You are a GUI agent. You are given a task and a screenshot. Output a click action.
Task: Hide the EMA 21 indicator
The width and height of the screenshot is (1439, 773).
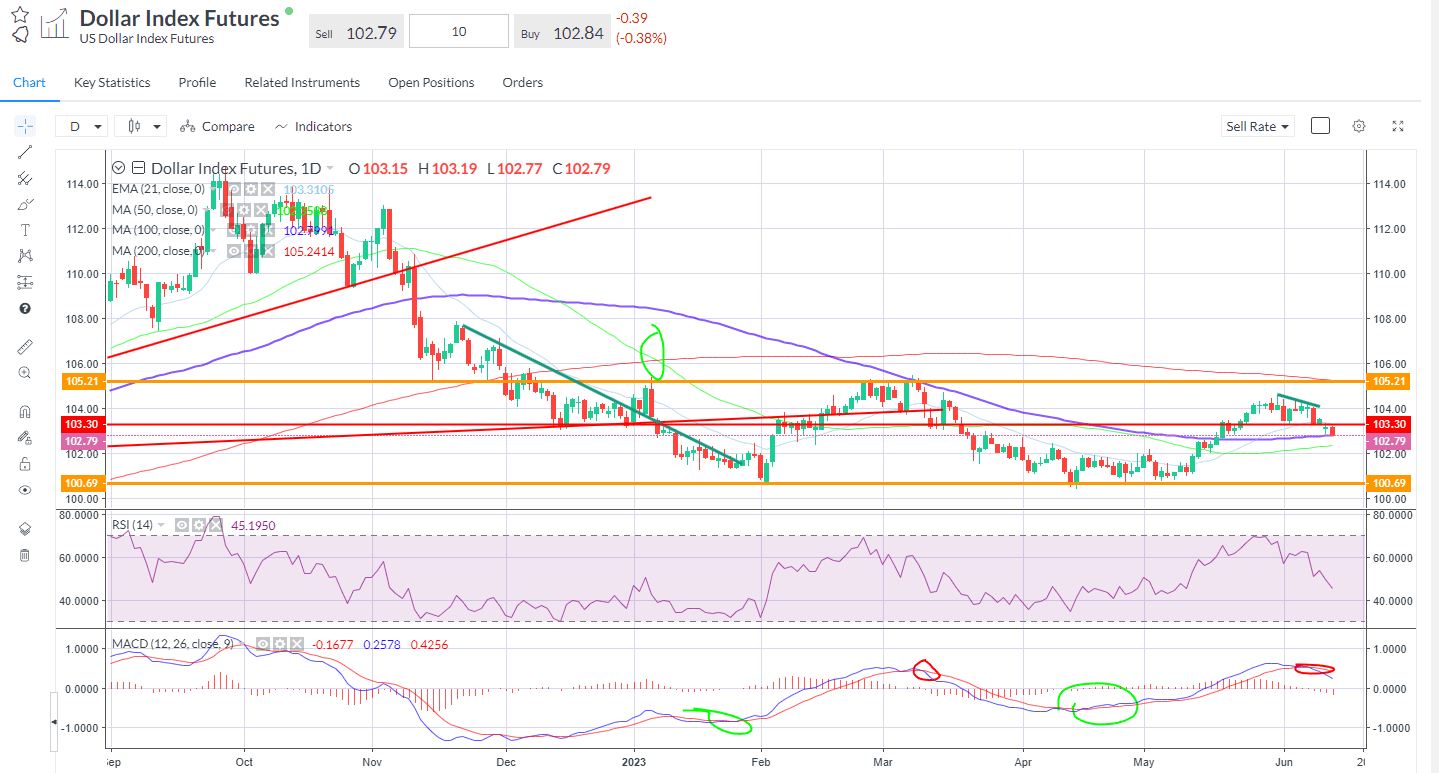pos(234,189)
